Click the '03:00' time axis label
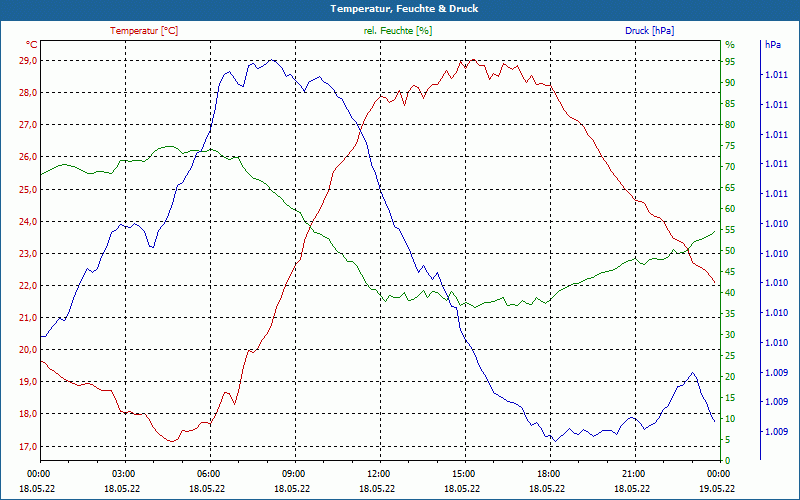 [122, 473]
